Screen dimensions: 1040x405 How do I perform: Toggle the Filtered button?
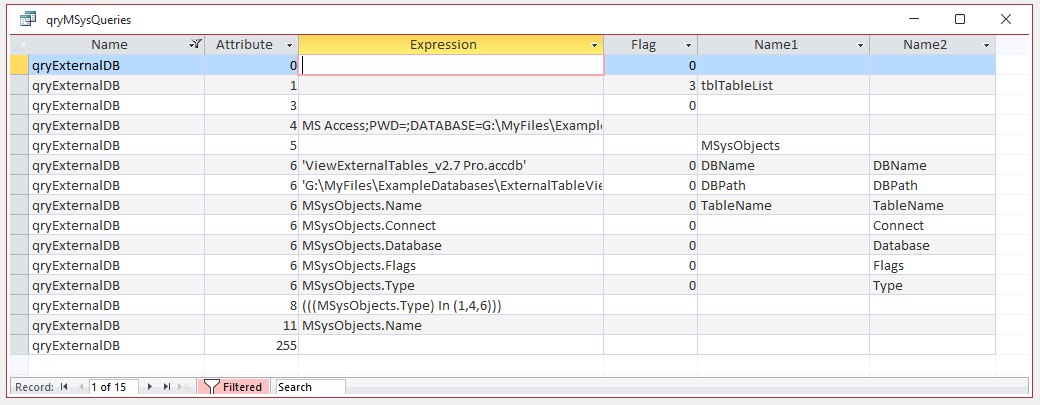point(233,386)
